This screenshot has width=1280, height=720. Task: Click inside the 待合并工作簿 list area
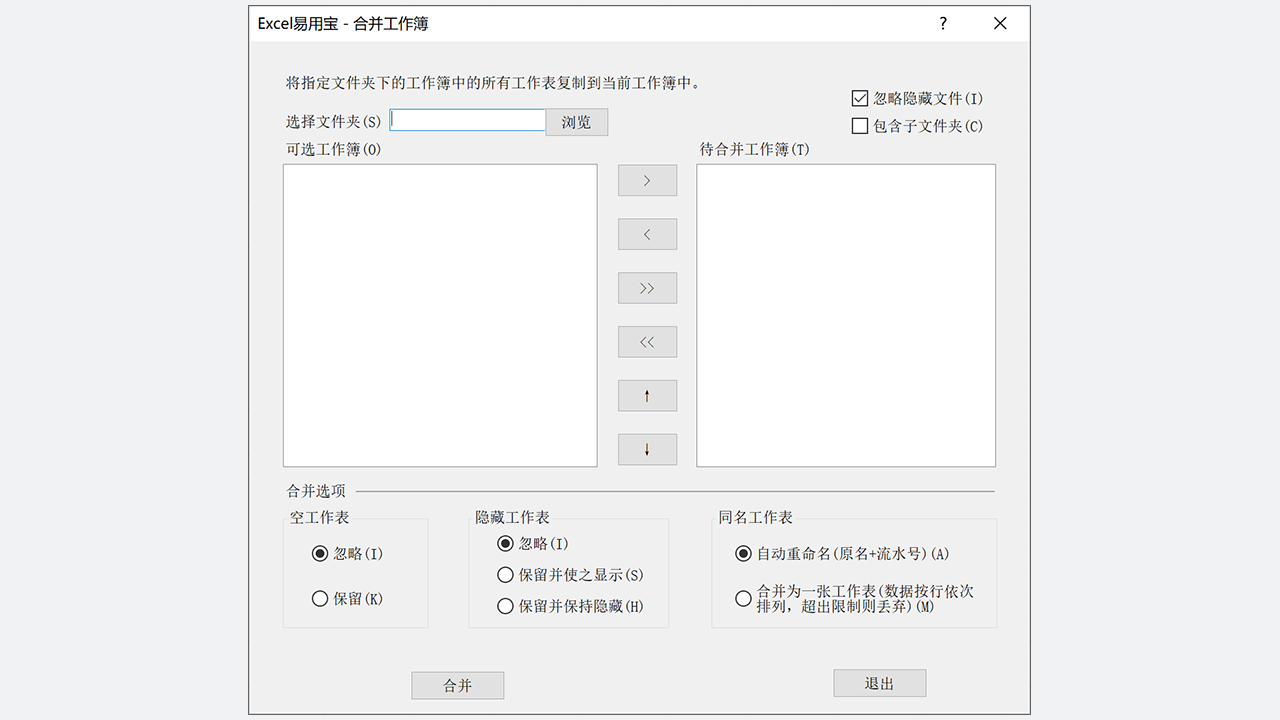(x=845, y=315)
